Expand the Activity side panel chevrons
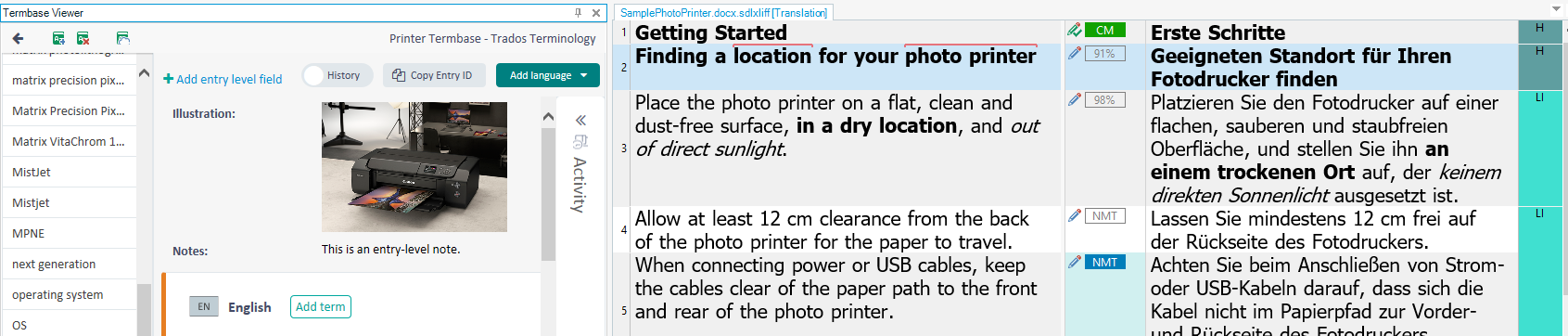 point(580,120)
